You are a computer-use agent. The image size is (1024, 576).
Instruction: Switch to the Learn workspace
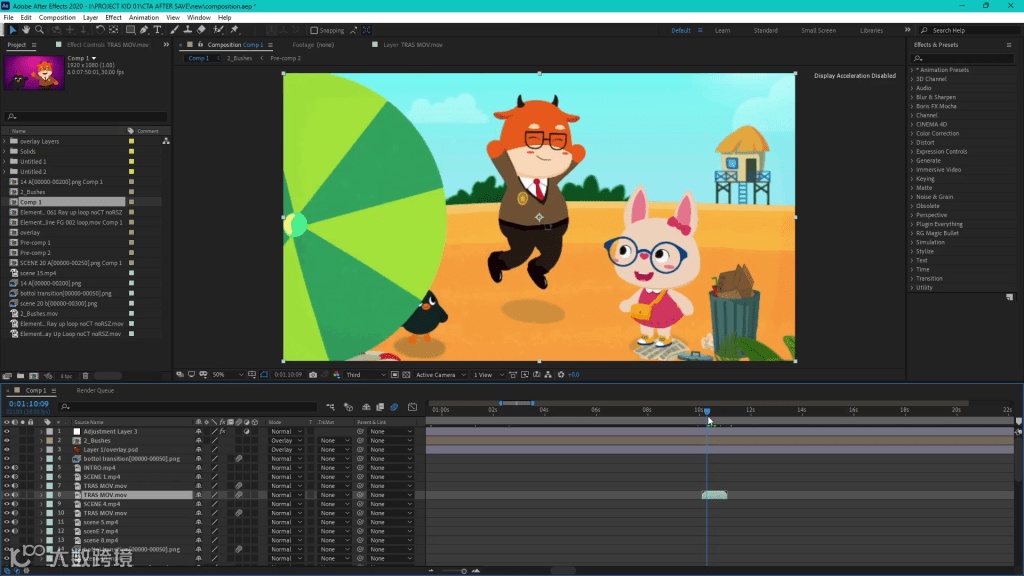pyautogui.click(x=722, y=31)
